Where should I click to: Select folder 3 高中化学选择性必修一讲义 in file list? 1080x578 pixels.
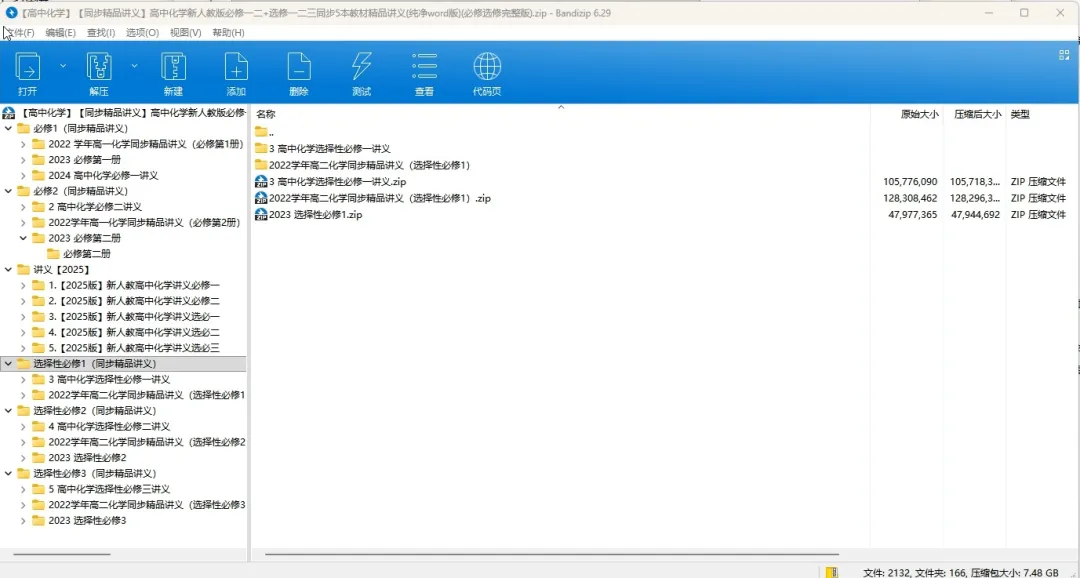coord(323,149)
